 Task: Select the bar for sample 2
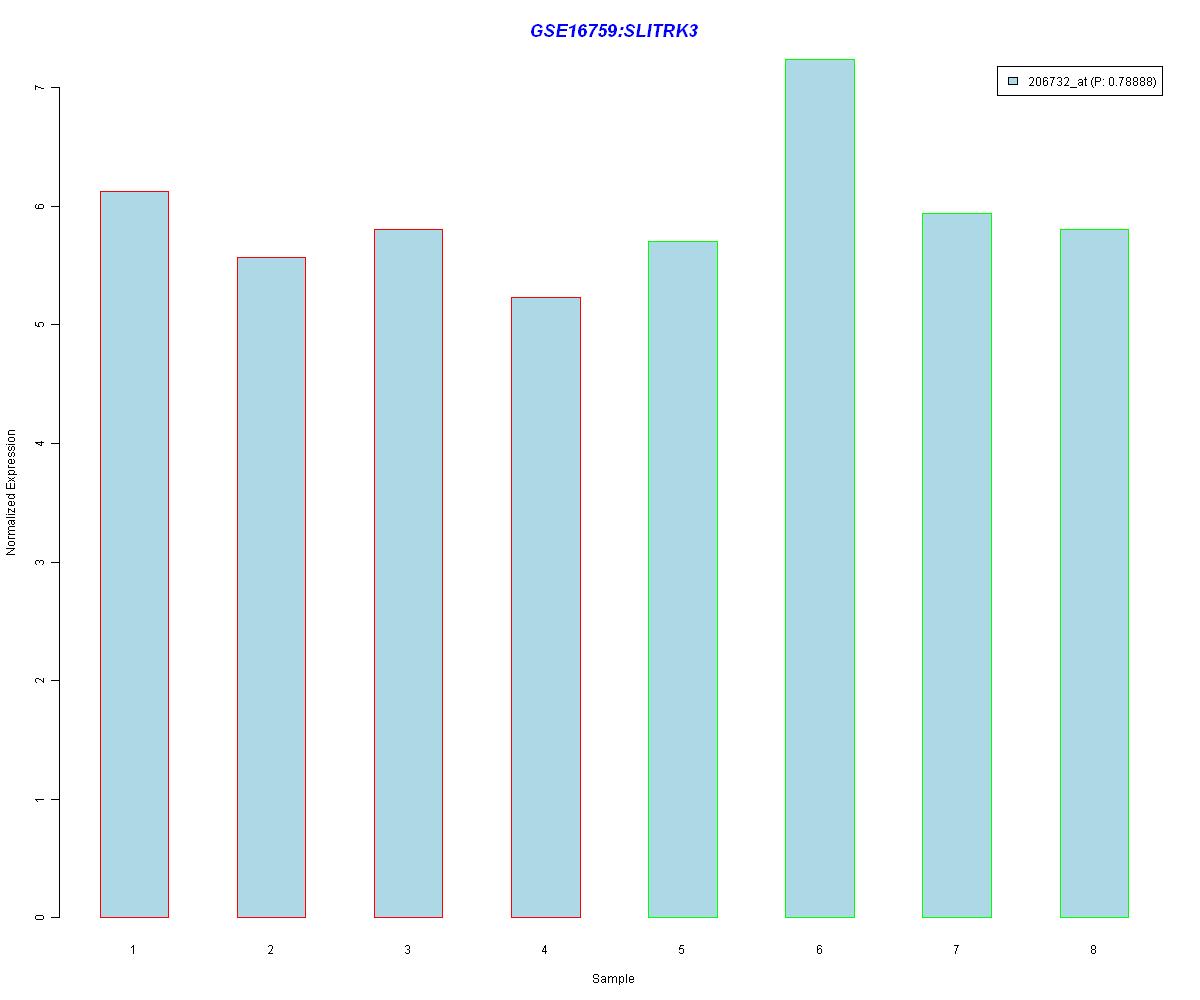pos(271,587)
